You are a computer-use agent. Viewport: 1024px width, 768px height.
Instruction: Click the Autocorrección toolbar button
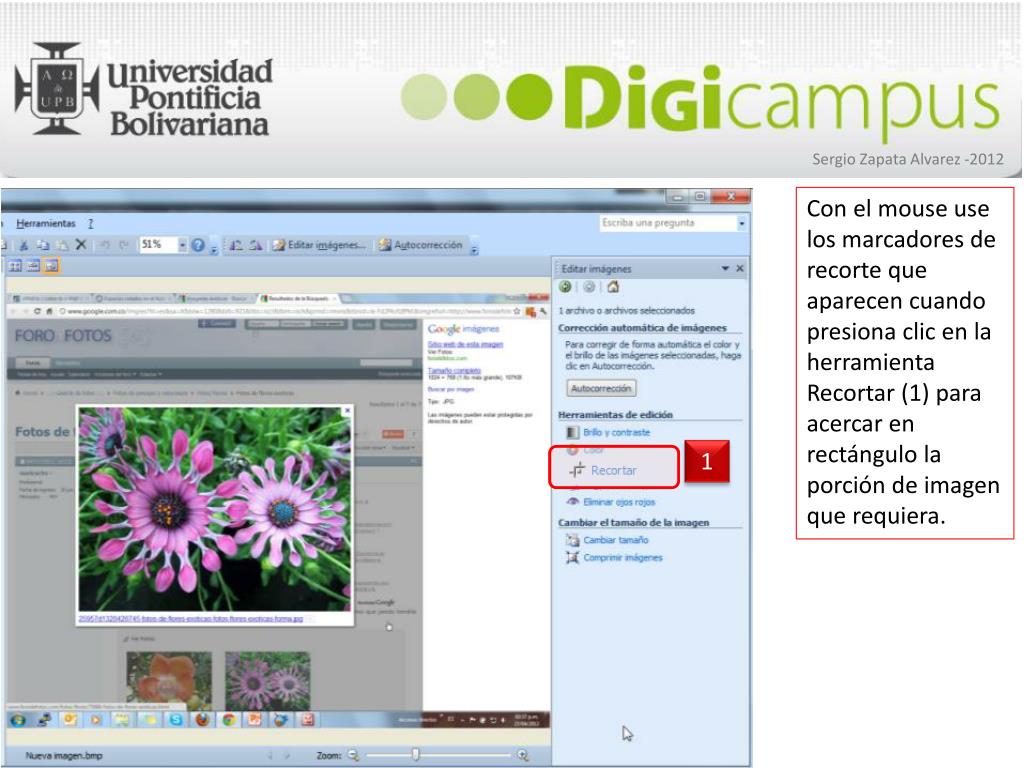pos(421,245)
